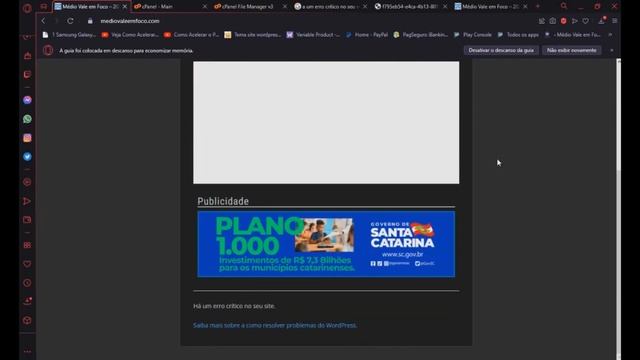Take a snapshot with camera icon
The image size is (640, 360).
(553, 21)
